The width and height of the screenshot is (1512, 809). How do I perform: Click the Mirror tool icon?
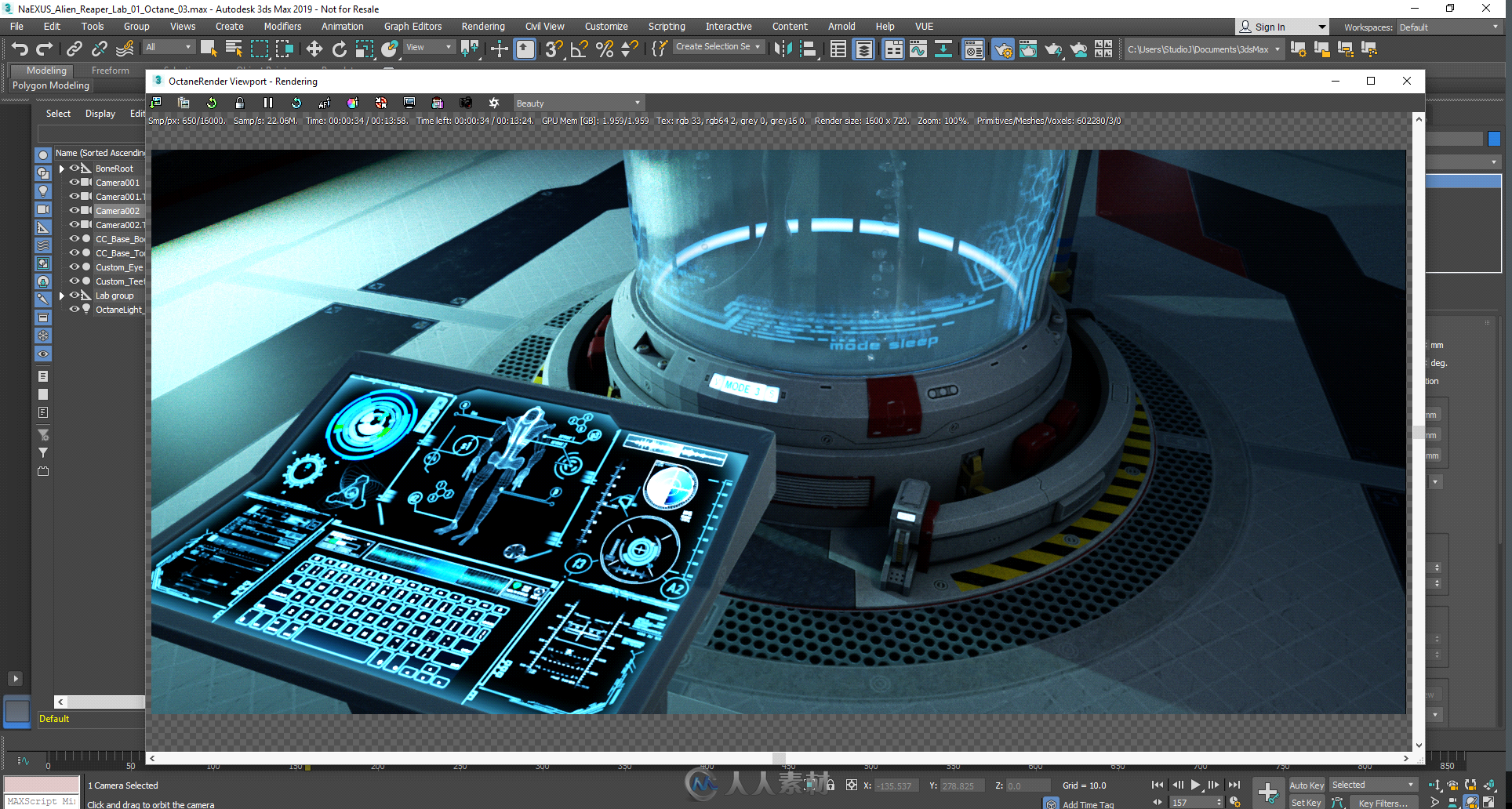(x=783, y=49)
